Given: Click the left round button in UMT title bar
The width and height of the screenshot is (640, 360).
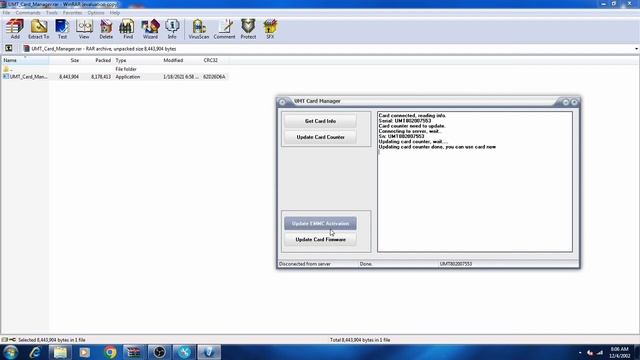Looking at the screenshot, I should point(282,102).
